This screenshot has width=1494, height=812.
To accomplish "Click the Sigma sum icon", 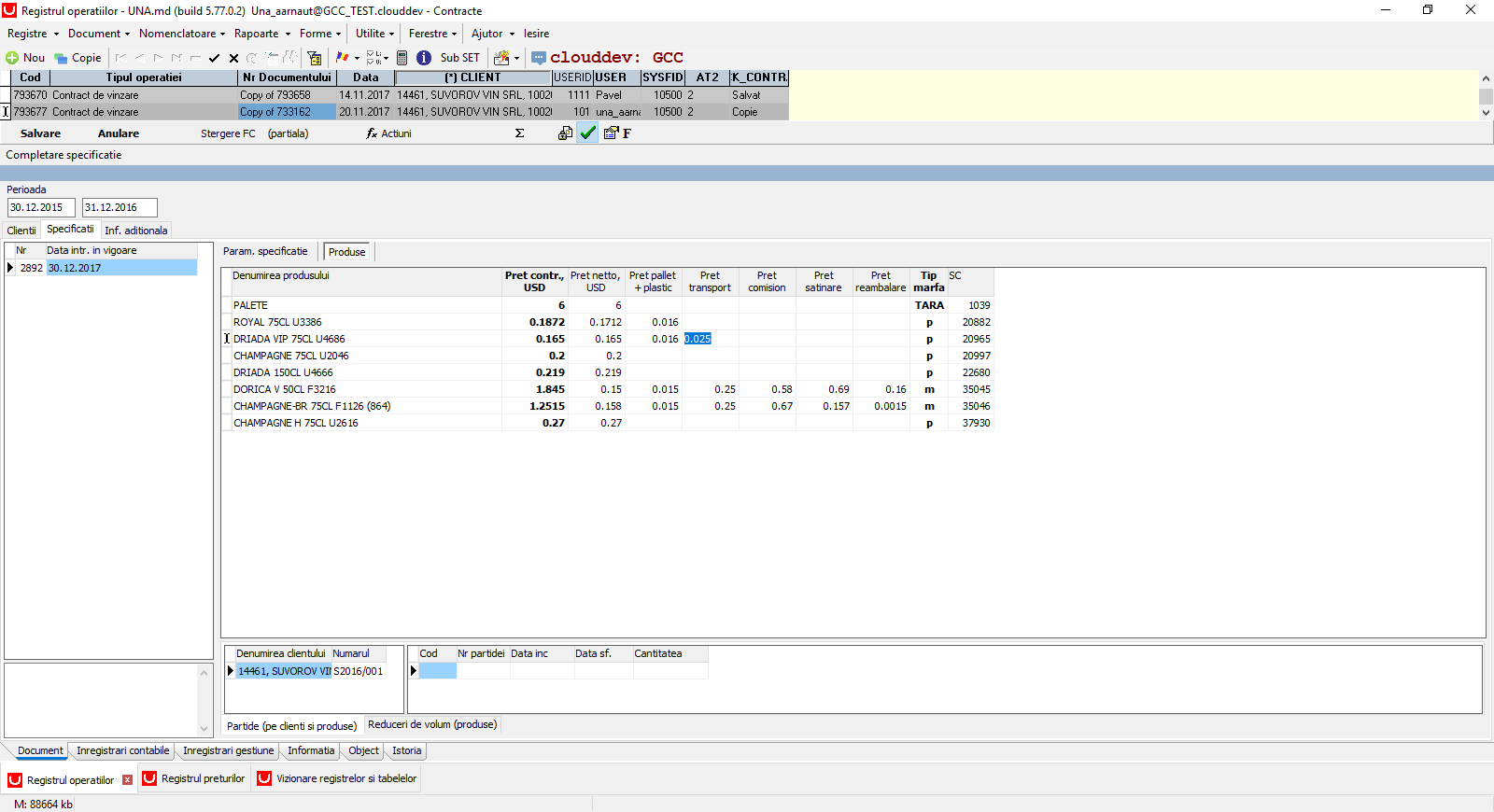I will pos(519,133).
